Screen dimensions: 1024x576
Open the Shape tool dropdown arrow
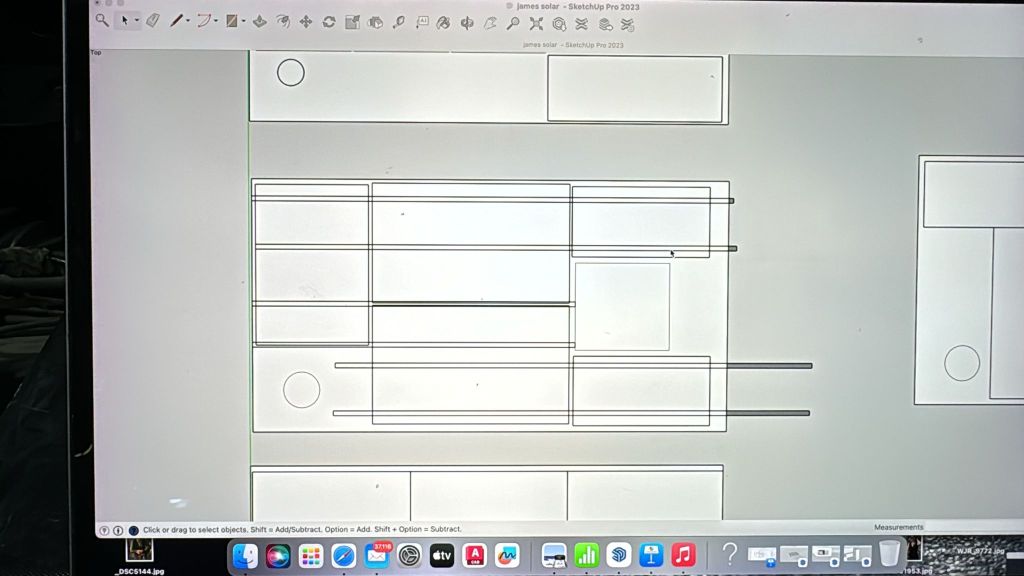[242, 21]
